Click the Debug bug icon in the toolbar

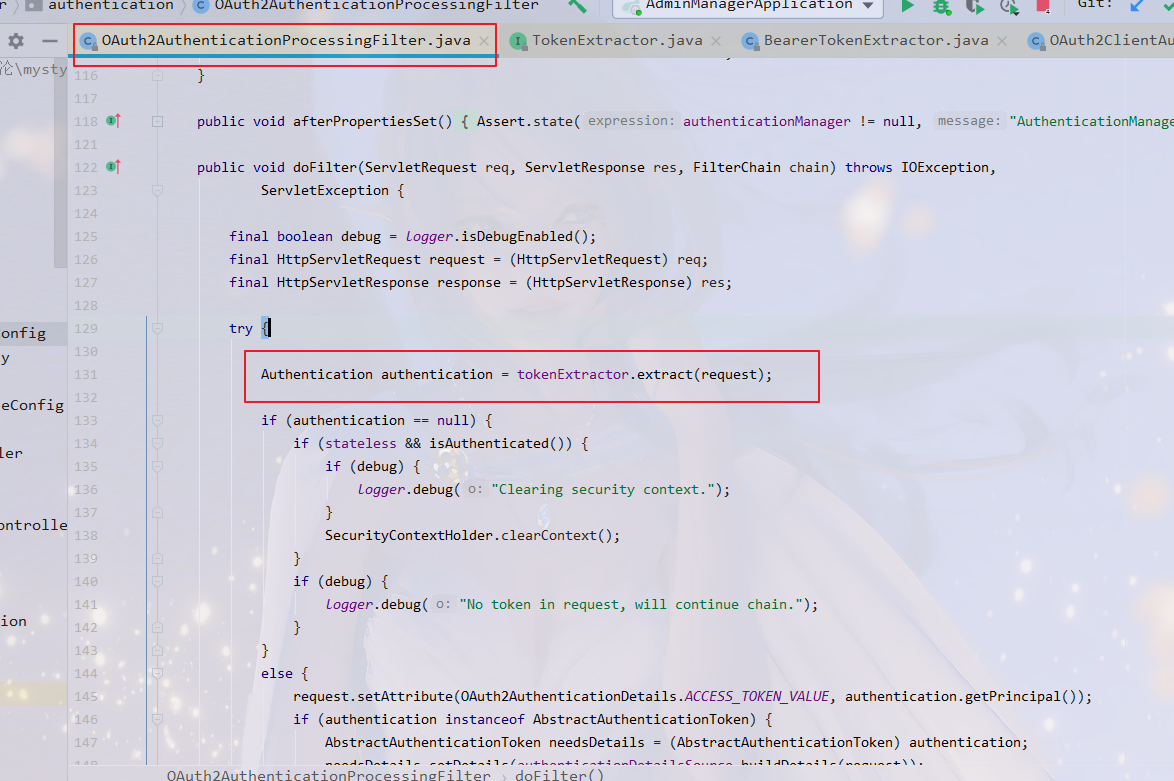tap(941, 6)
